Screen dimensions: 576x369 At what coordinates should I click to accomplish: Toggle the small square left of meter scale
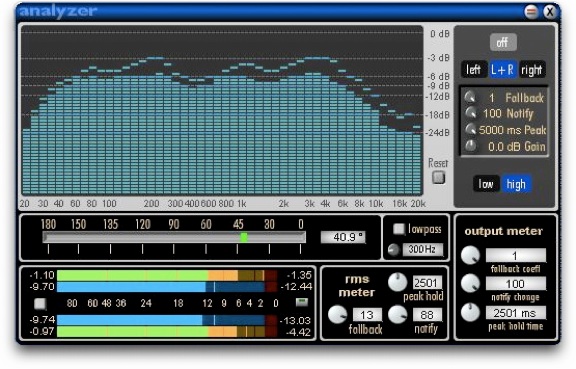coord(40,304)
